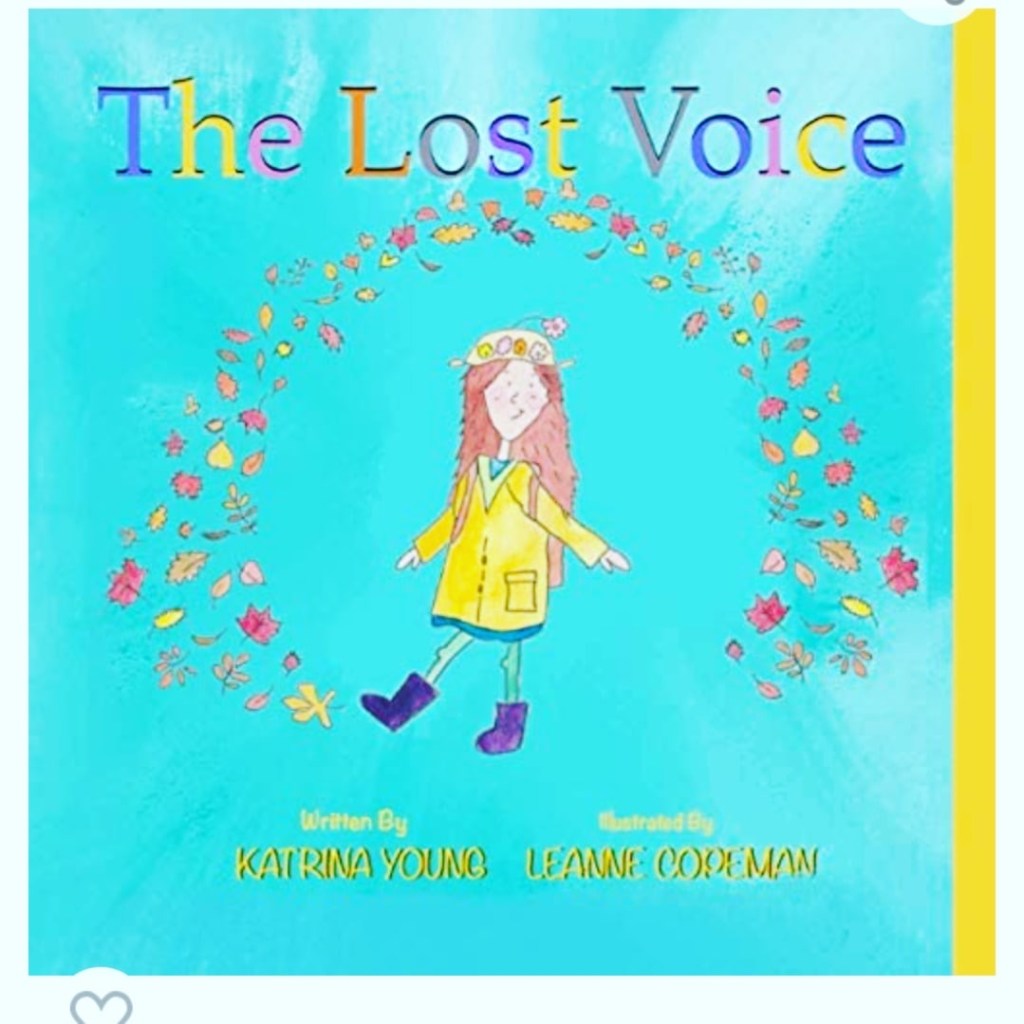The height and width of the screenshot is (1024, 1024).
Task: Click the word Lost in the title
Action: coord(462,133)
